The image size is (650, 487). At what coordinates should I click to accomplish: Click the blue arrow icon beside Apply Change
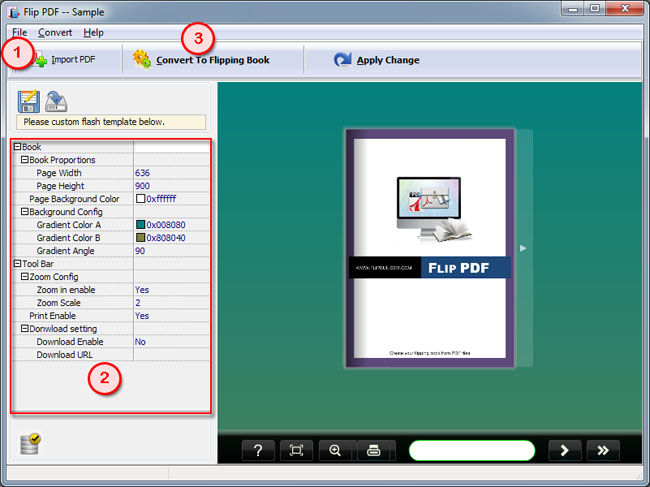342,60
